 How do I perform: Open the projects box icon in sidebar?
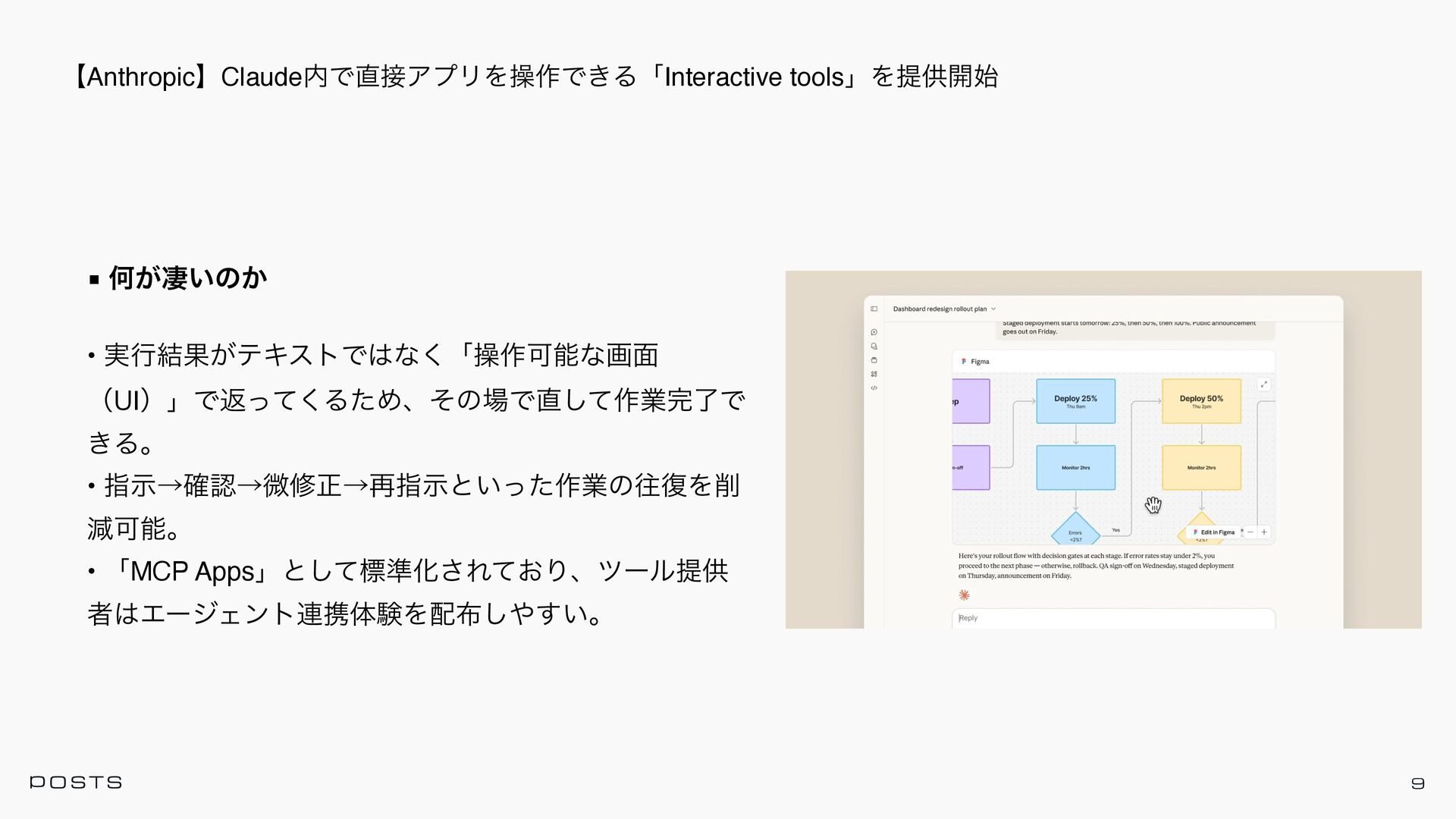click(874, 359)
